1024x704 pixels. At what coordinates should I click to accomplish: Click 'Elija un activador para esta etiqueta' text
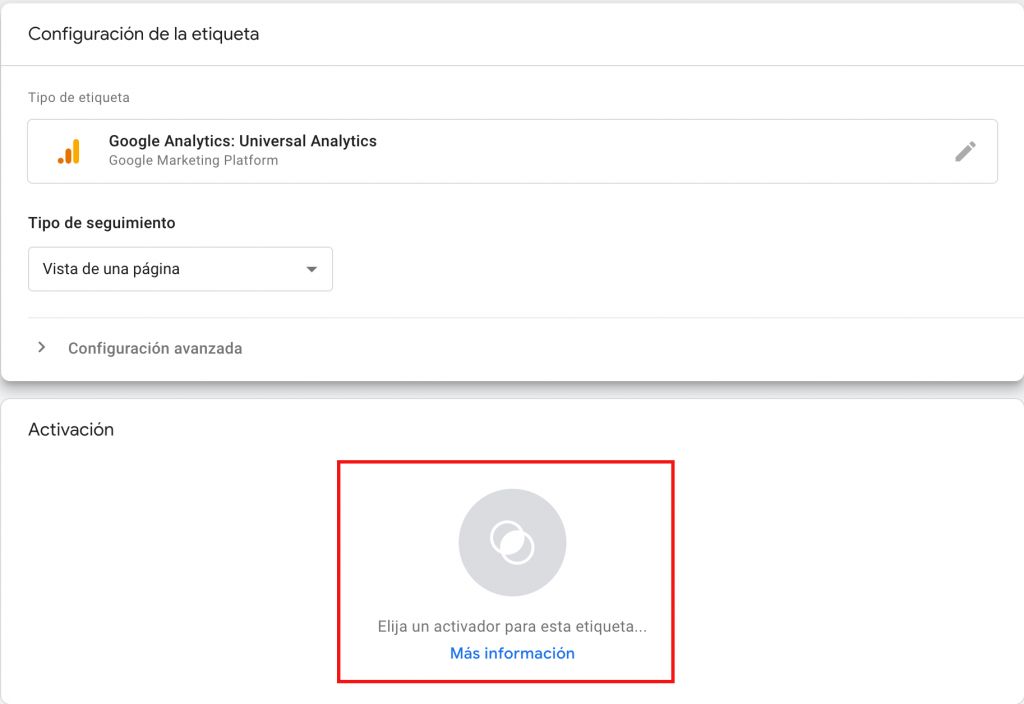pyautogui.click(x=512, y=627)
